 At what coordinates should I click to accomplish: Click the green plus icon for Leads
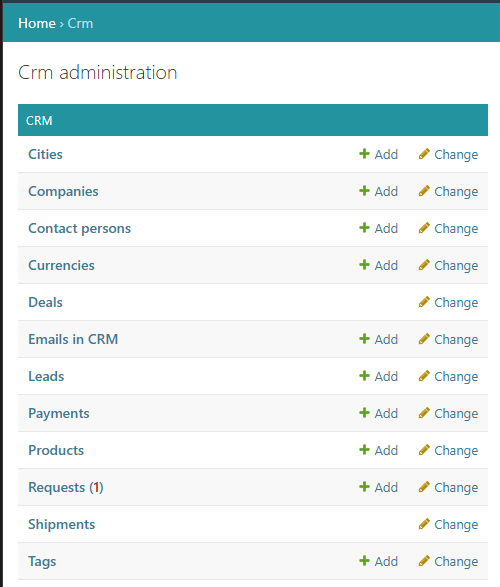(x=364, y=375)
